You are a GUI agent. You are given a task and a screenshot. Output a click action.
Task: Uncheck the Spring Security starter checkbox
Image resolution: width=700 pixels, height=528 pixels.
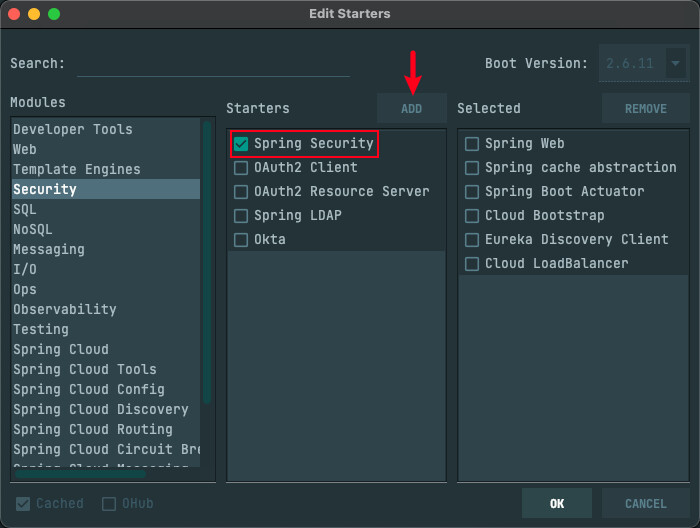click(241, 144)
